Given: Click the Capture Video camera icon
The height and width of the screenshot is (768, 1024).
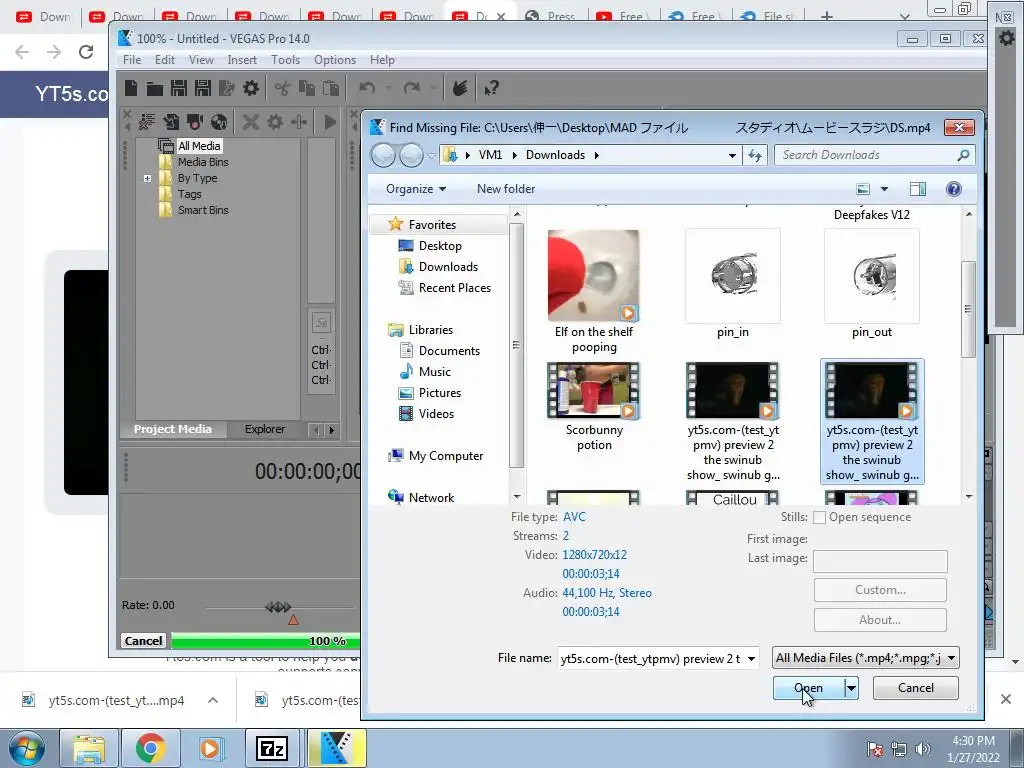Looking at the screenshot, I should pos(195,121).
